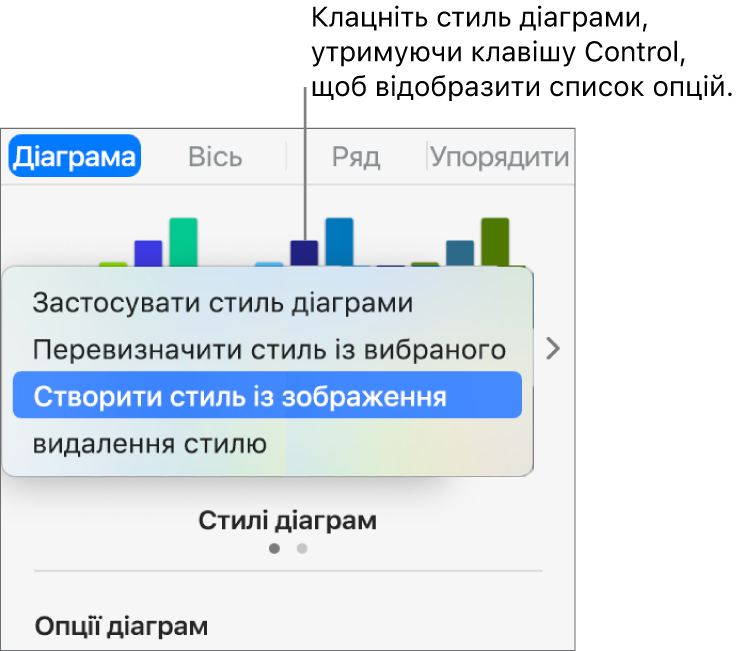Pick the teal-green chart style thumbnail
The image size is (742, 651).
coord(460,242)
